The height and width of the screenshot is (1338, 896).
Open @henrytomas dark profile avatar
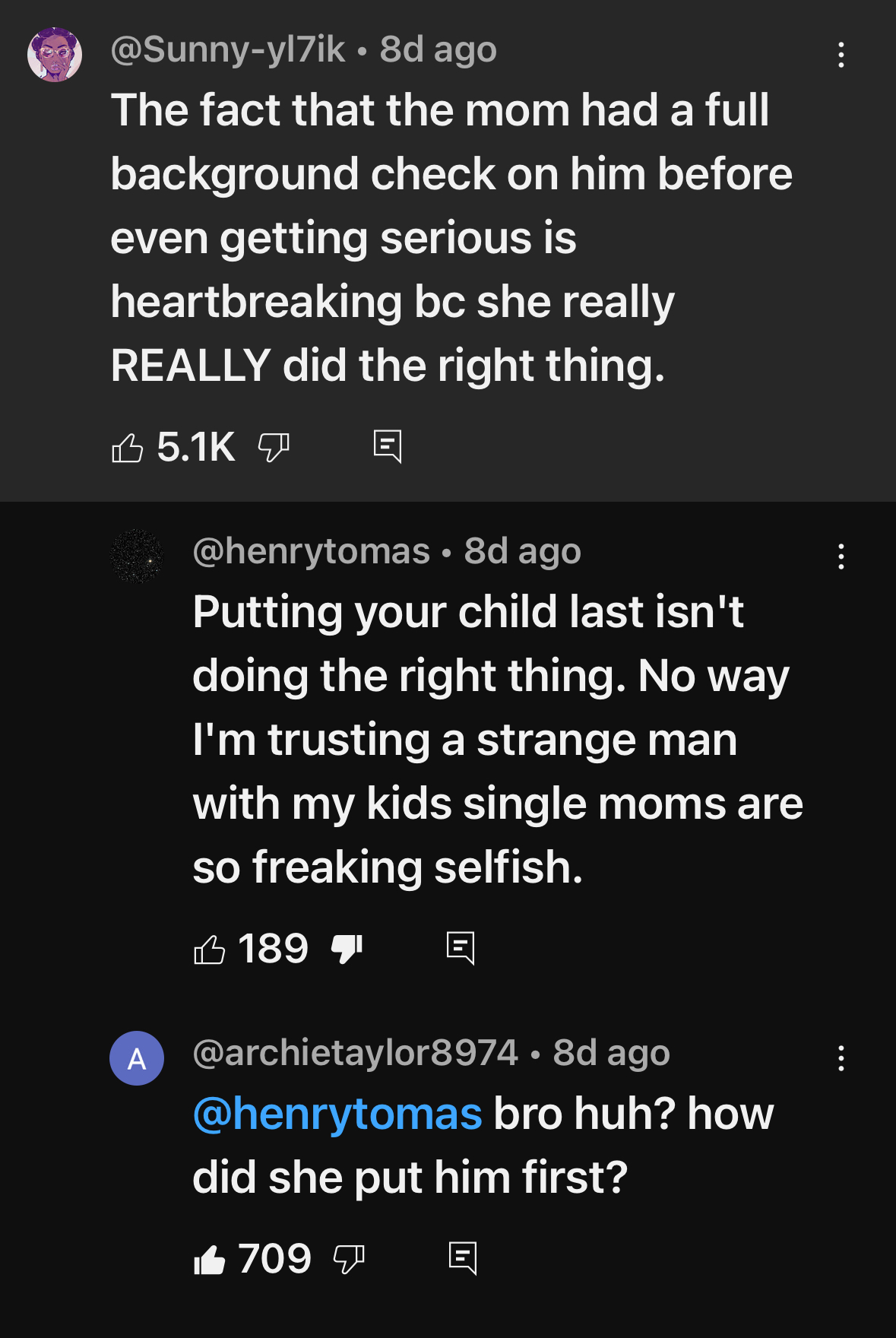point(137,556)
